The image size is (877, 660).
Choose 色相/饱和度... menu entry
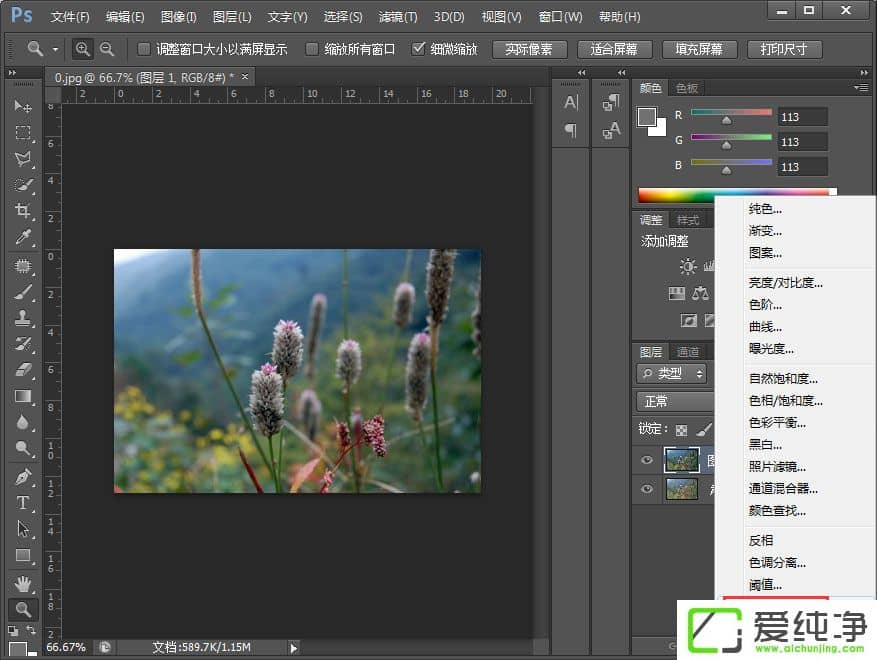pyautogui.click(x=785, y=401)
